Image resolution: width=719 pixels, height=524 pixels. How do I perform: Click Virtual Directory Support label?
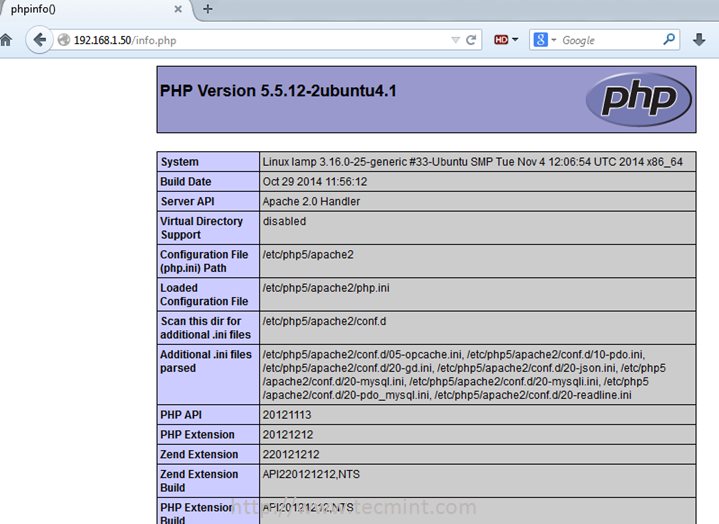pyautogui.click(x=208, y=228)
